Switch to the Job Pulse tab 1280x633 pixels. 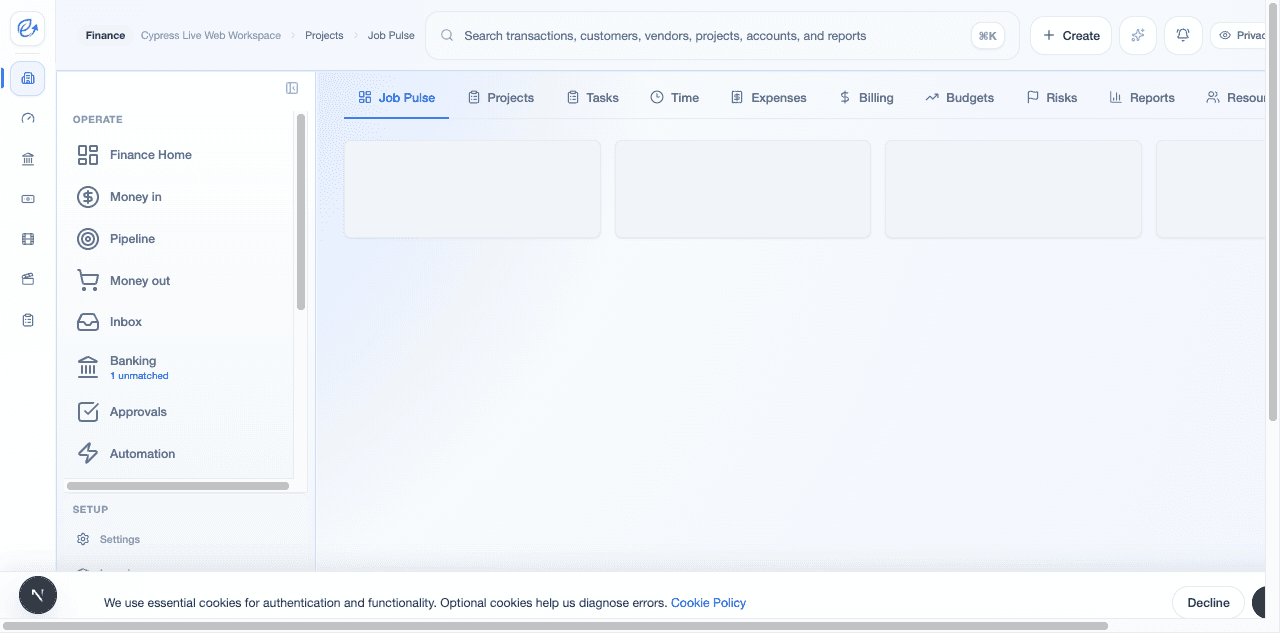[x=396, y=98]
